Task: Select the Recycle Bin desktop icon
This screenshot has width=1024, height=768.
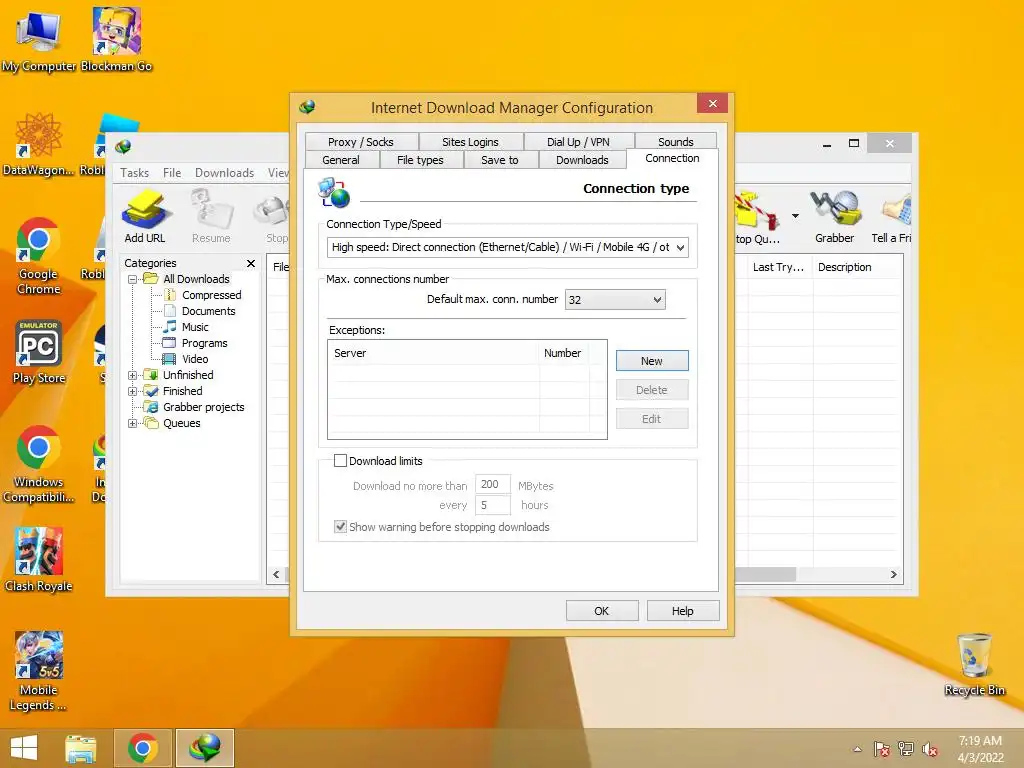Action: tap(974, 665)
